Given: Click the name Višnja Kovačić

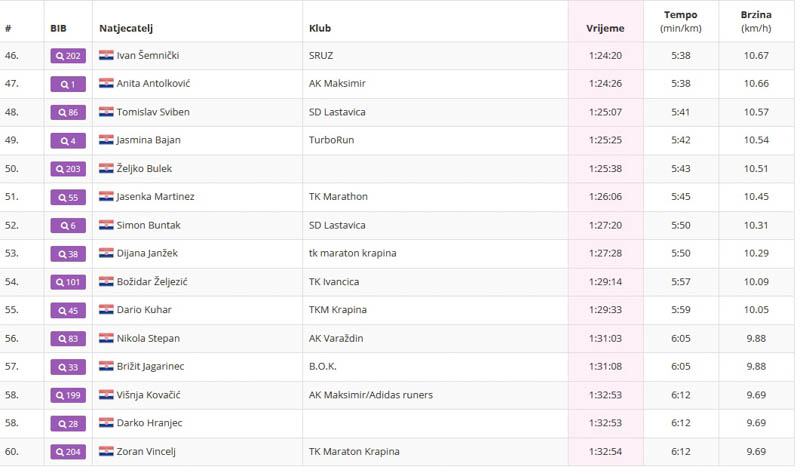Looking at the screenshot, I should tap(148, 395).
